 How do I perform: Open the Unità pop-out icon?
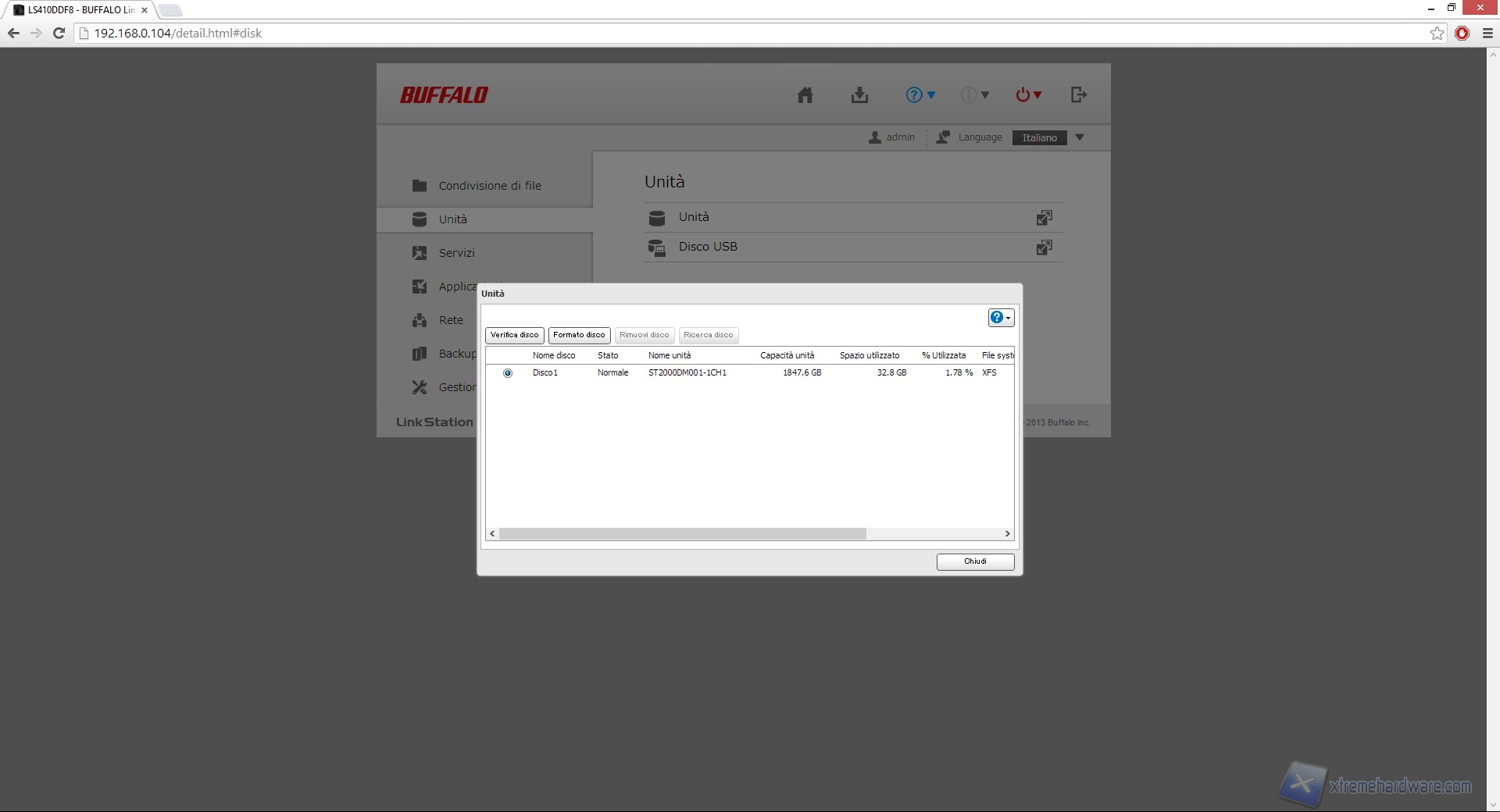point(1044,218)
